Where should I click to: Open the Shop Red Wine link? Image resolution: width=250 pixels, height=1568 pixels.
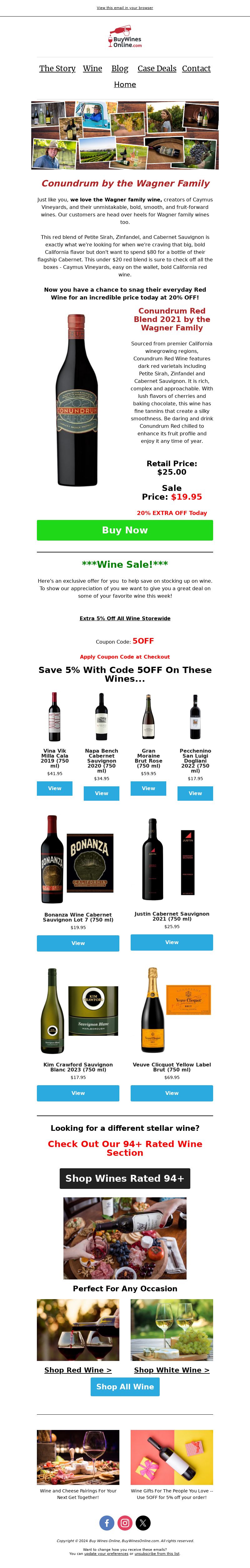click(78, 1370)
